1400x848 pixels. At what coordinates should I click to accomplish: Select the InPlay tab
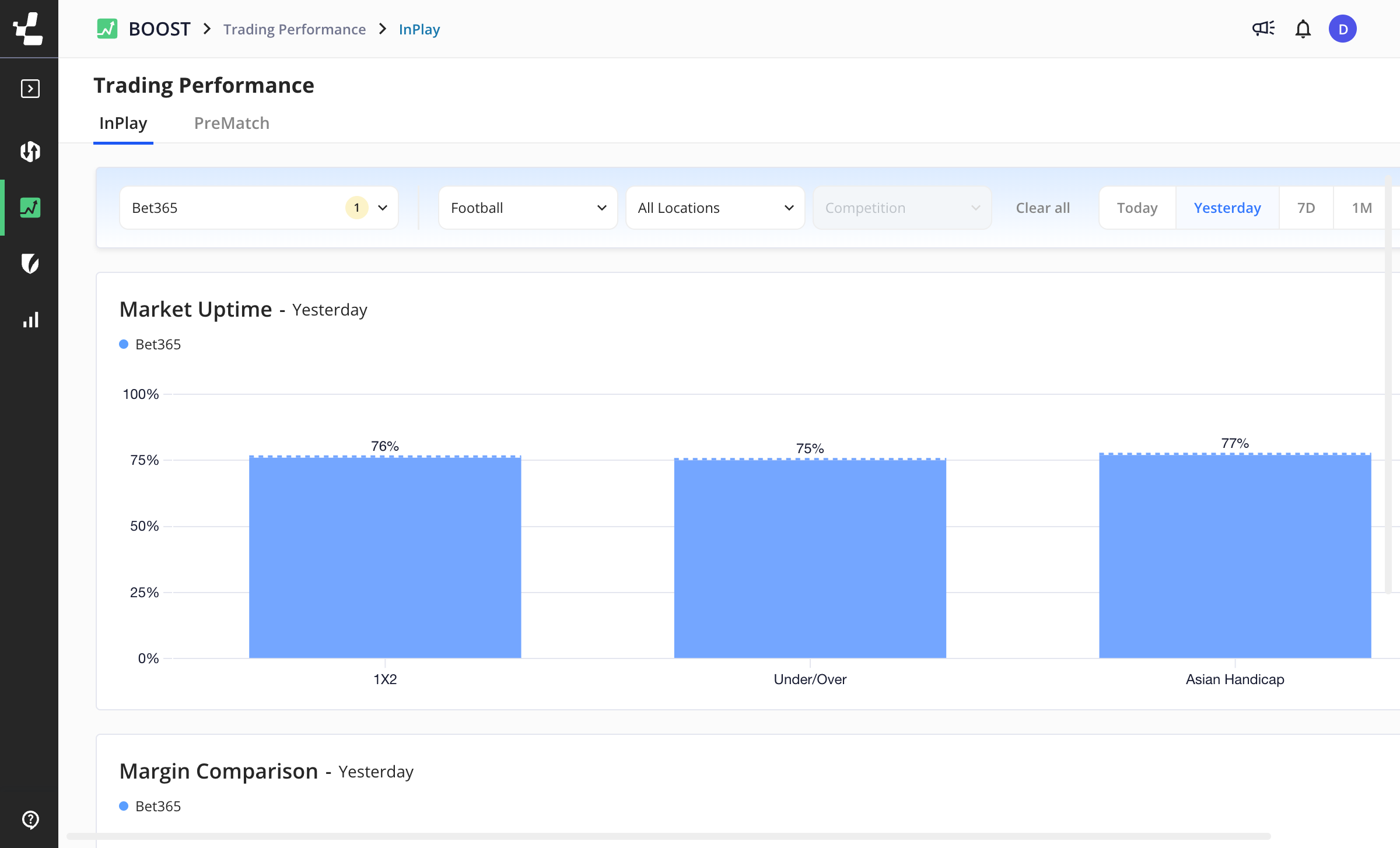point(123,123)
